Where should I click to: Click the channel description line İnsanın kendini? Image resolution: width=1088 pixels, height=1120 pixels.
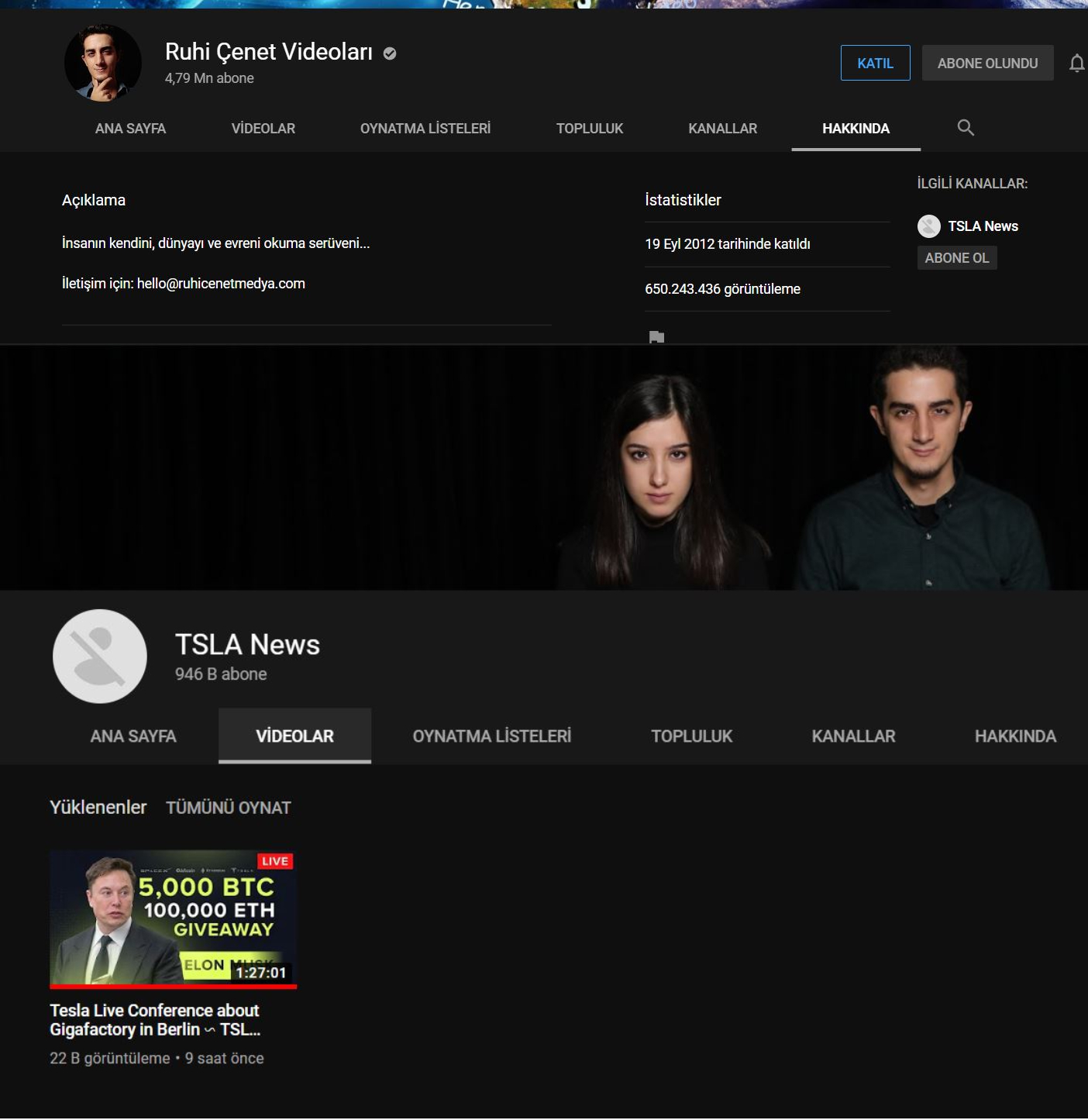tap(216, 243)
